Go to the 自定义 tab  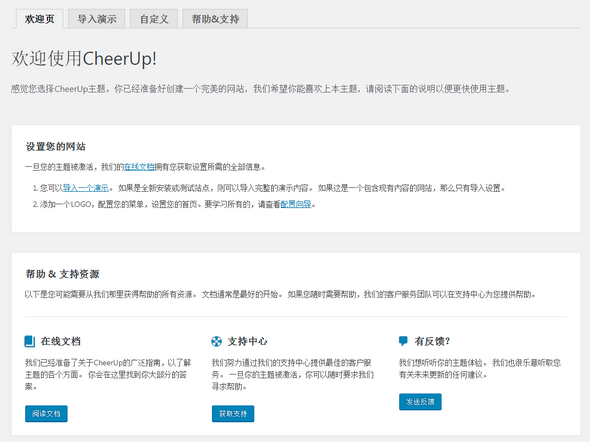click(154, 19)
